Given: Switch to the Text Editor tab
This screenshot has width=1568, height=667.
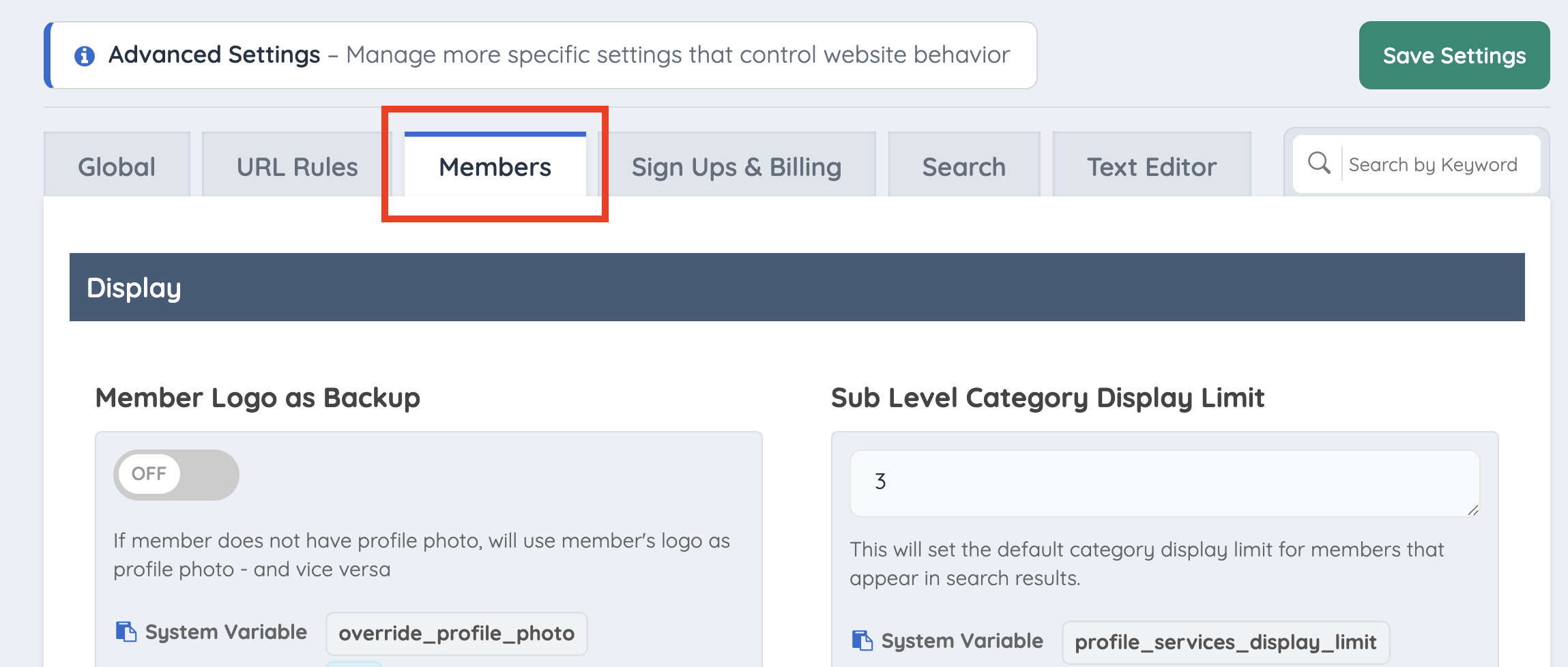Looking at the screenshot, I should [1152, 165].
